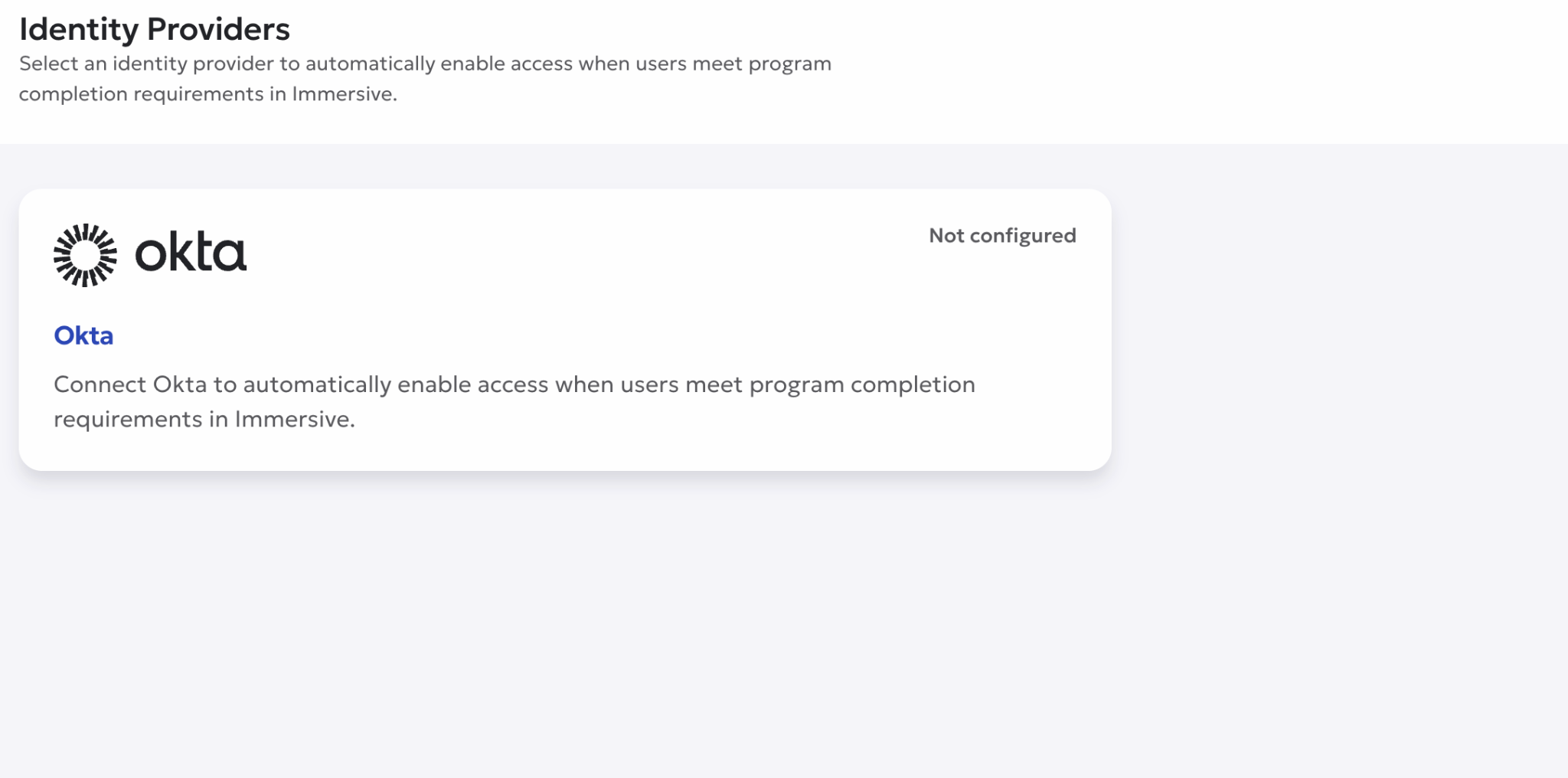1568x778 pixels.
Task: Click the Identity Providers page heading
Action: click(x=155, y=29)
